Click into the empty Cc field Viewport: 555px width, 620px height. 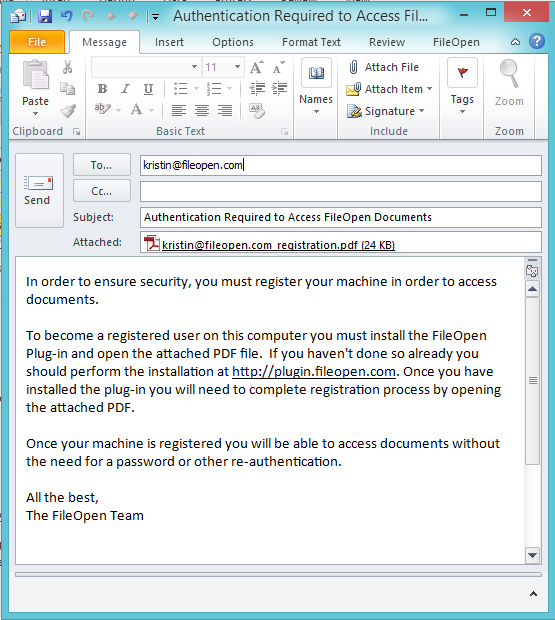[x=341, y=191]
